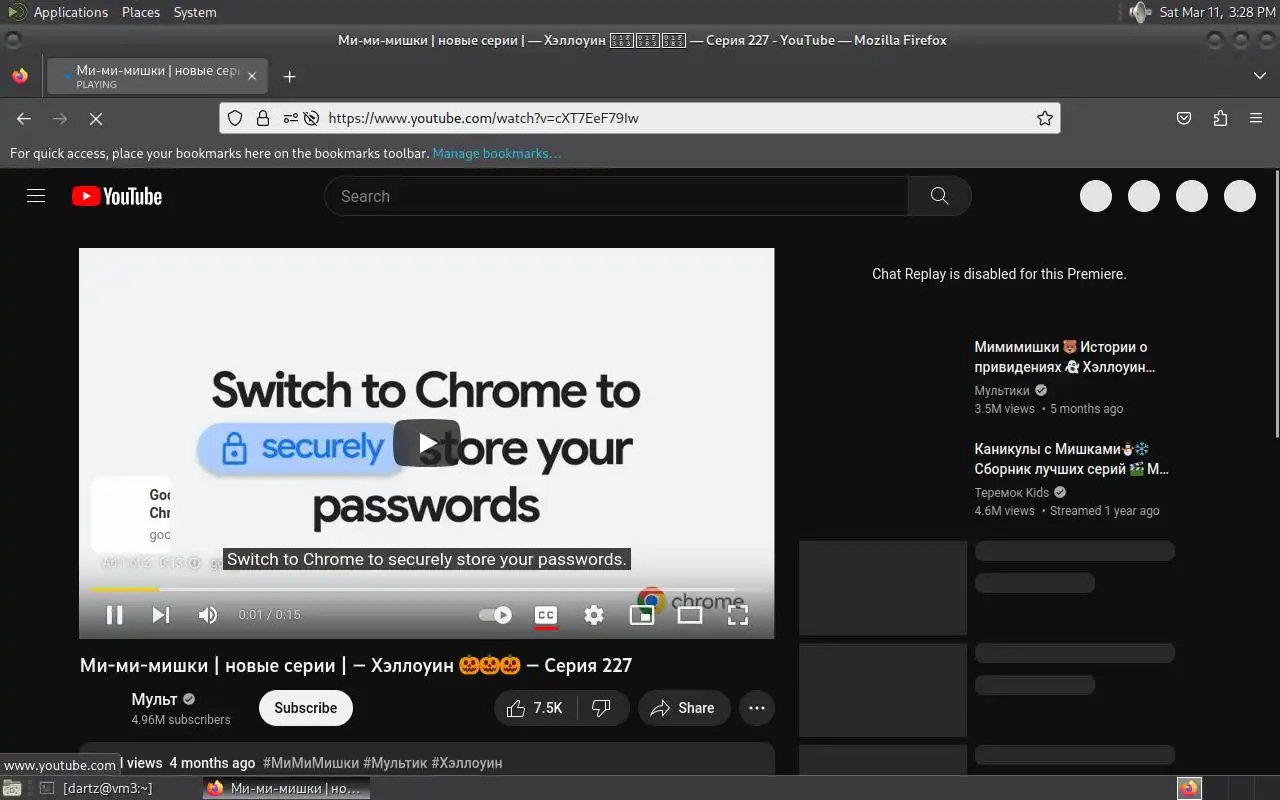
Task: Open recommended video Каникулы с Мишками
Action: pos(1072,459)
